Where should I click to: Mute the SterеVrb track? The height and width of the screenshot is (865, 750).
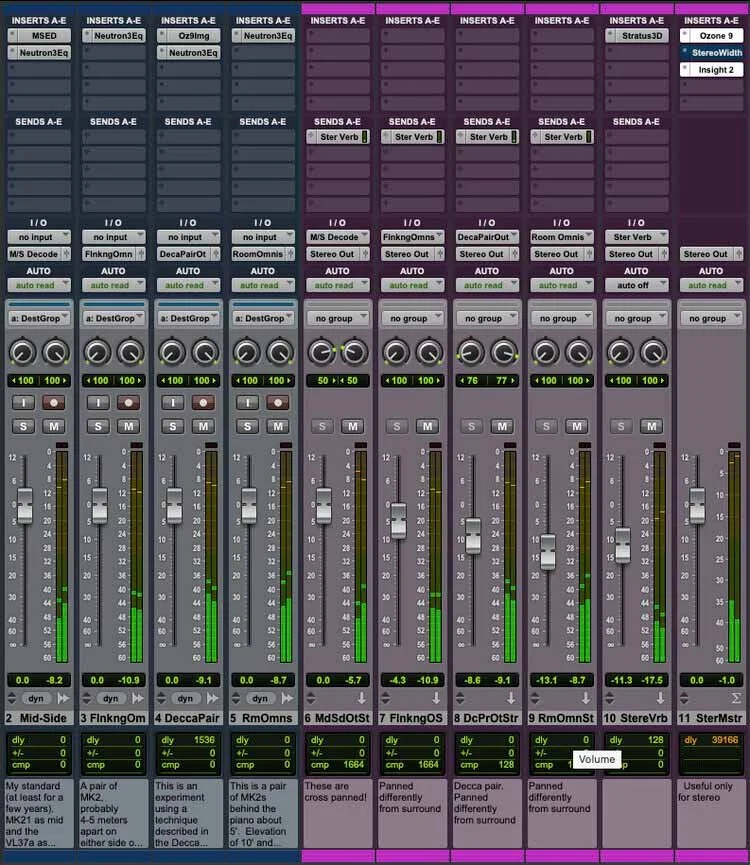point(652,426)
